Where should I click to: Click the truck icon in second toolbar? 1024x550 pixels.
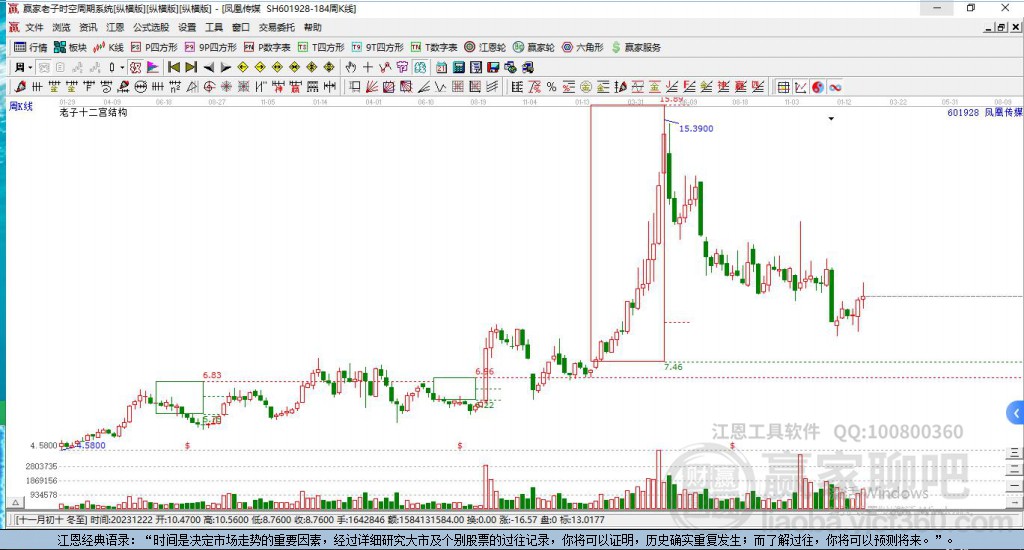pos(528,67)
